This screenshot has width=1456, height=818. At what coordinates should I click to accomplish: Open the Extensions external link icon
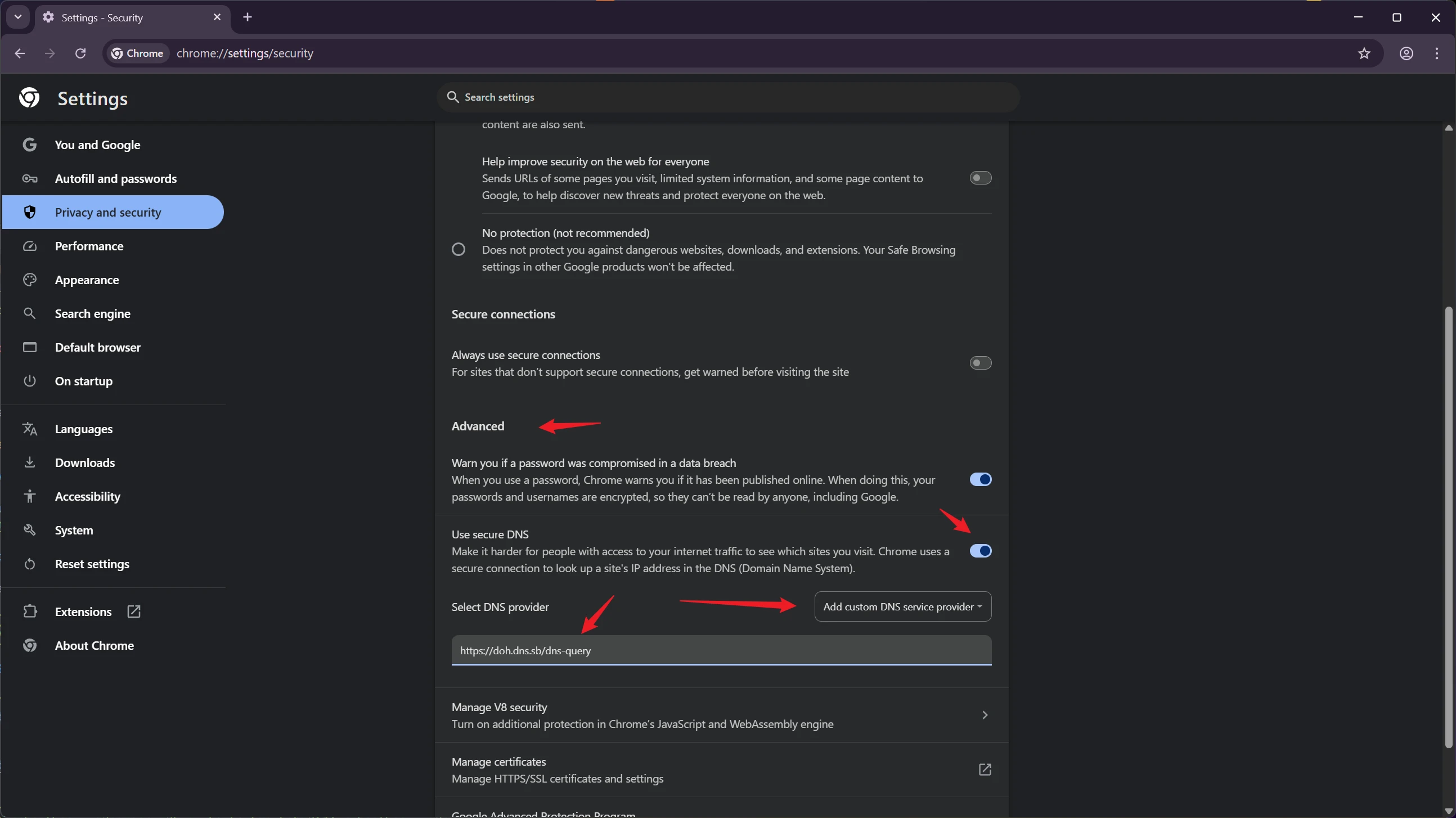134,611
